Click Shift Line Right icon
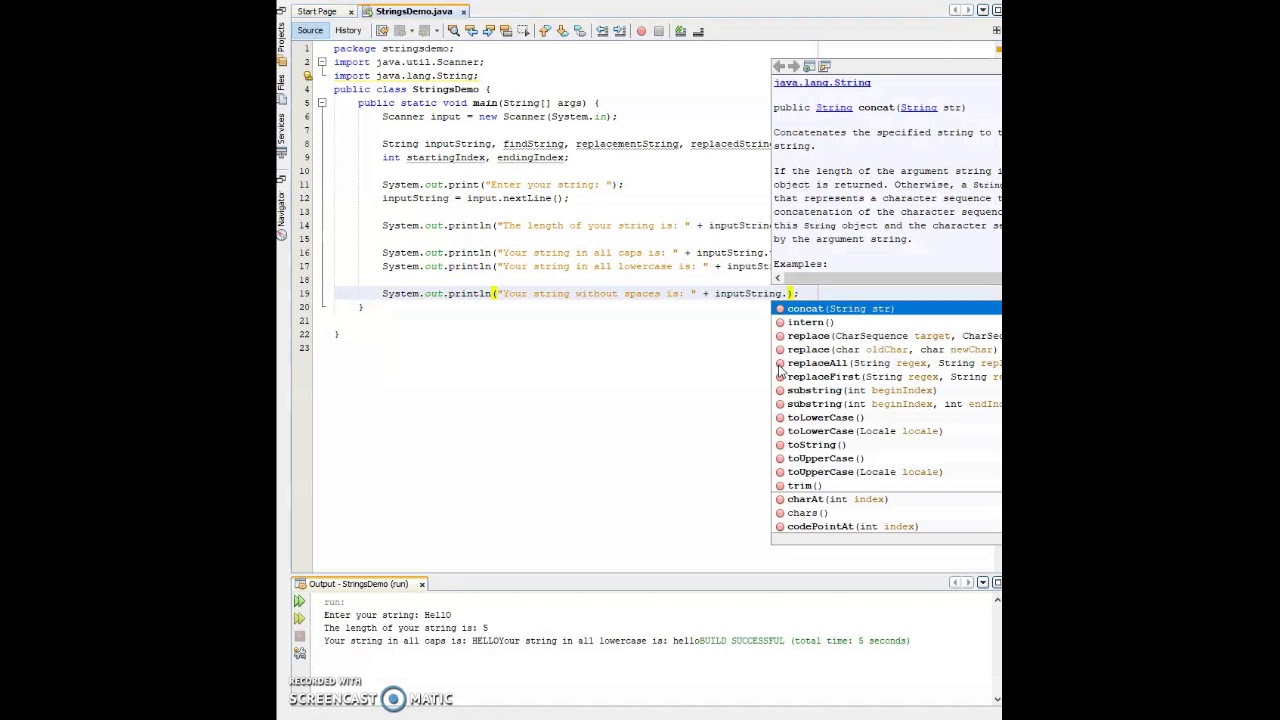Screen dimensions: 1280x720 (619, 31)
